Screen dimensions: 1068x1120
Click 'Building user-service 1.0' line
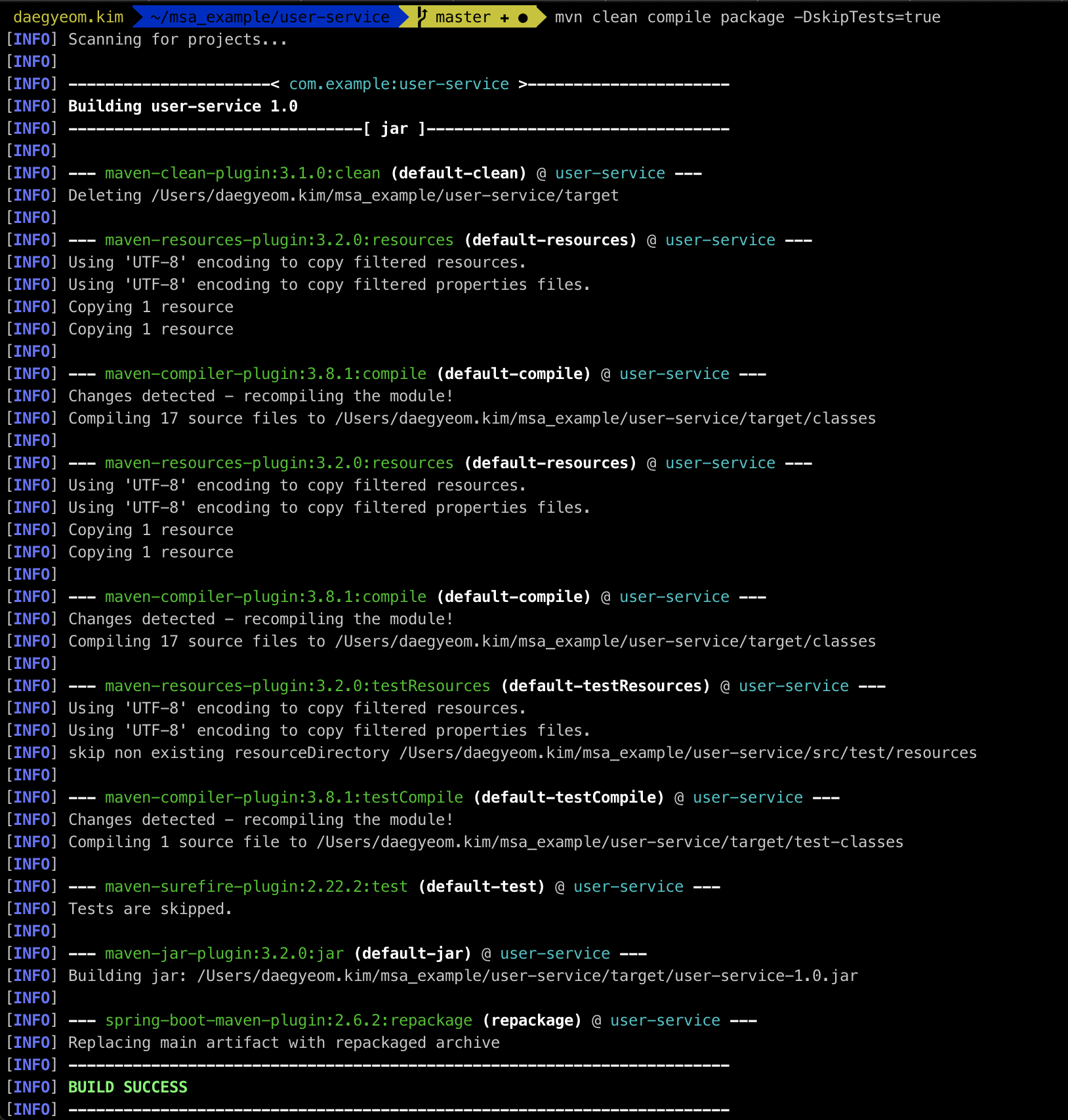[x=183, y=106]
